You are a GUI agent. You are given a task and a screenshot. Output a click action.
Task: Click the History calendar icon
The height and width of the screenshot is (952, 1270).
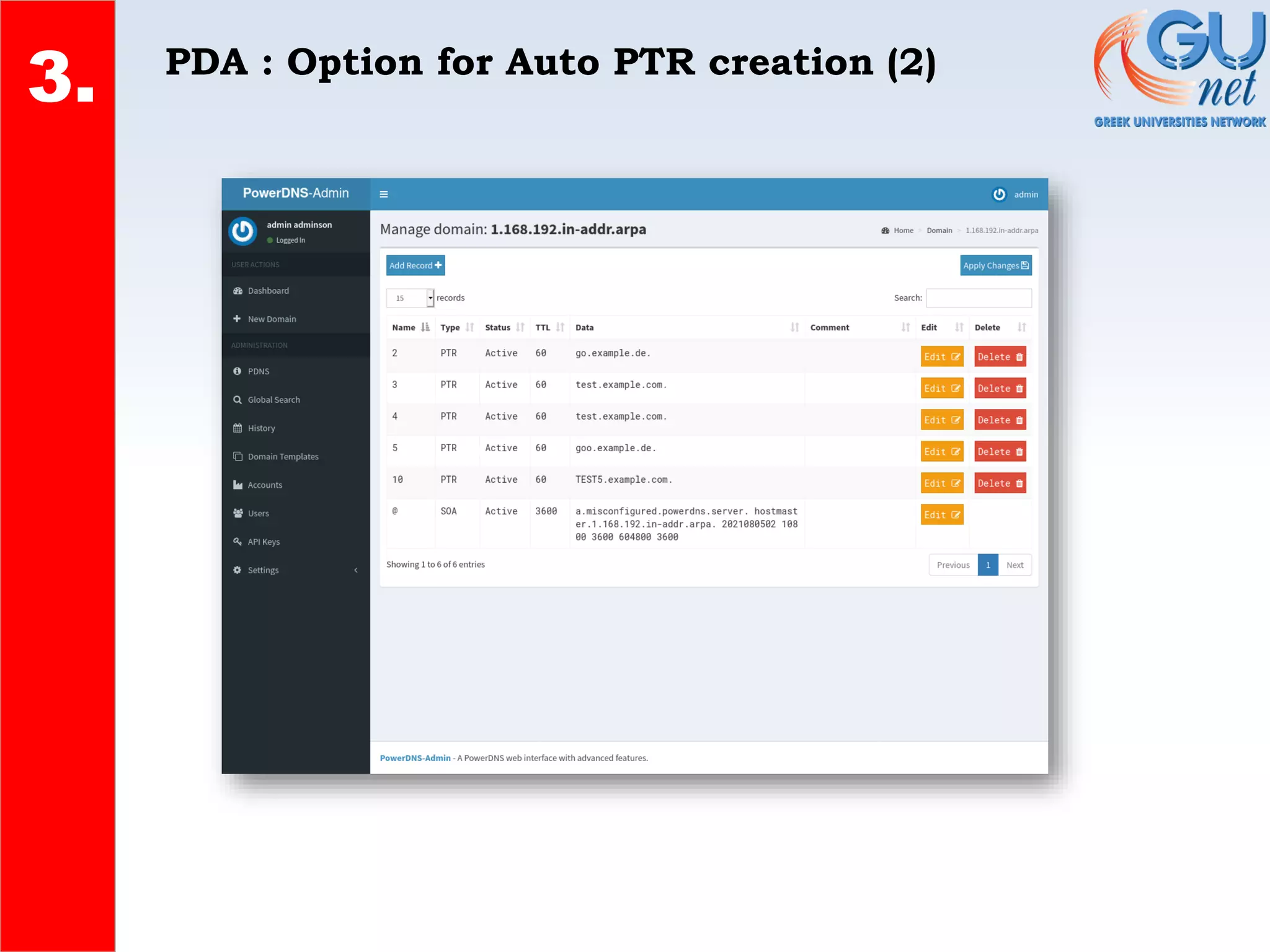pos(237,428)
